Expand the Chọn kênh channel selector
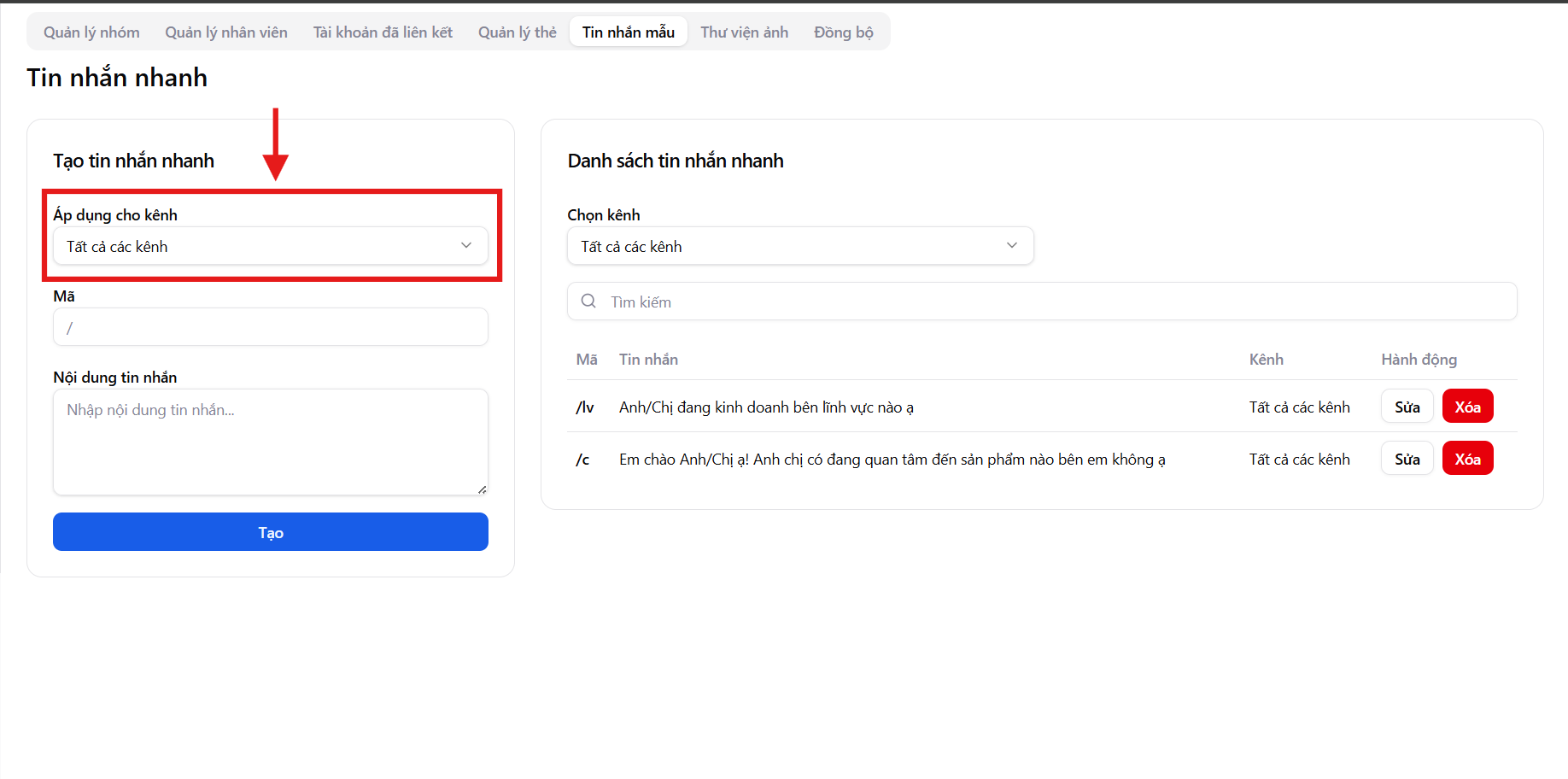The height and width of the screenshot is (779, 1568). [x=799, y=246]
